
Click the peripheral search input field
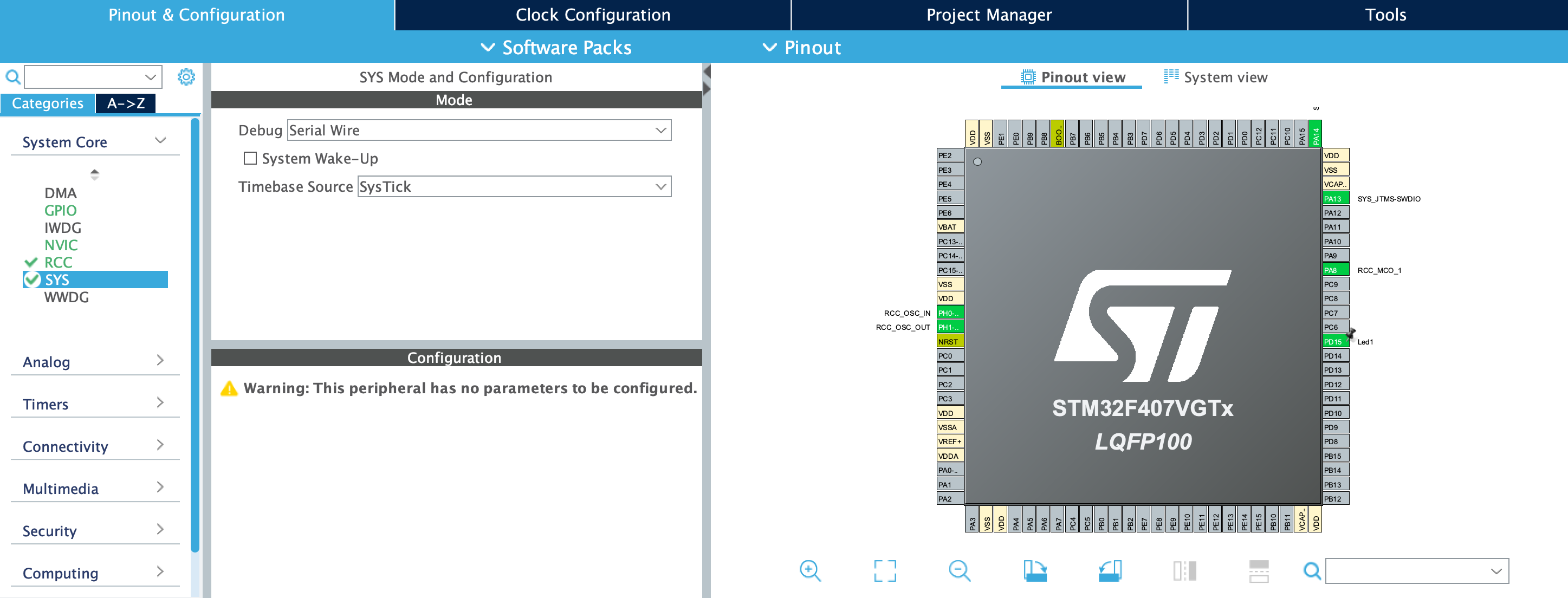(x=93, y=77)
